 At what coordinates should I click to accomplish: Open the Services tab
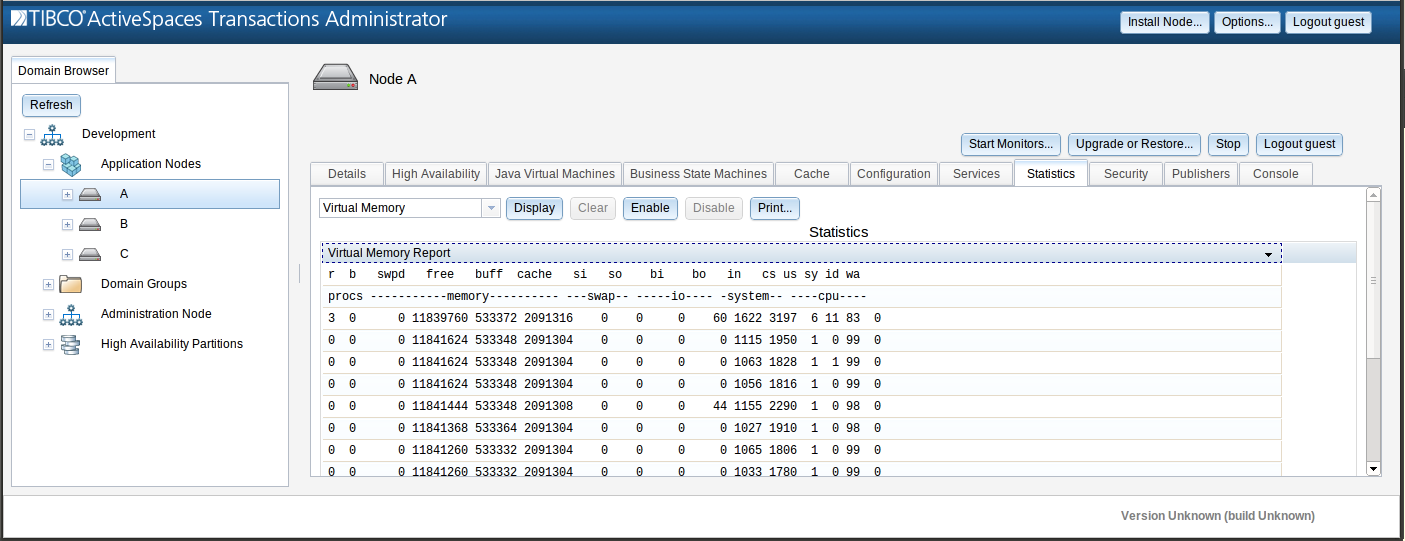coord(977,174)
